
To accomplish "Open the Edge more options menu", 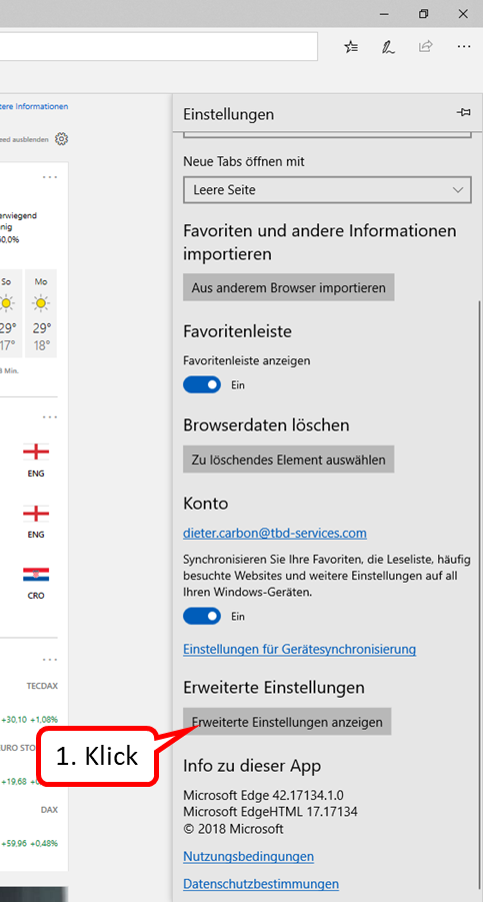I will tap(464, 47).
